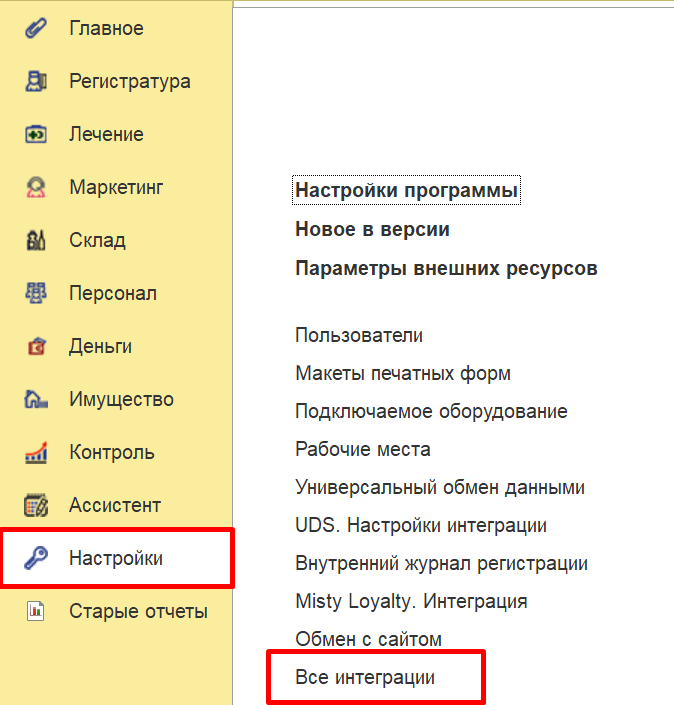Open Универсальный обмен данными
Image resolution: width=674 pixels, height=705 pixels.
coord(440,487)
